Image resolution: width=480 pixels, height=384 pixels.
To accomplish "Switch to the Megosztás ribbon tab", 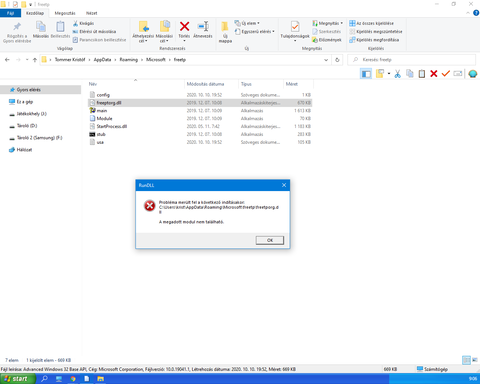I will [x=65, y=13].
